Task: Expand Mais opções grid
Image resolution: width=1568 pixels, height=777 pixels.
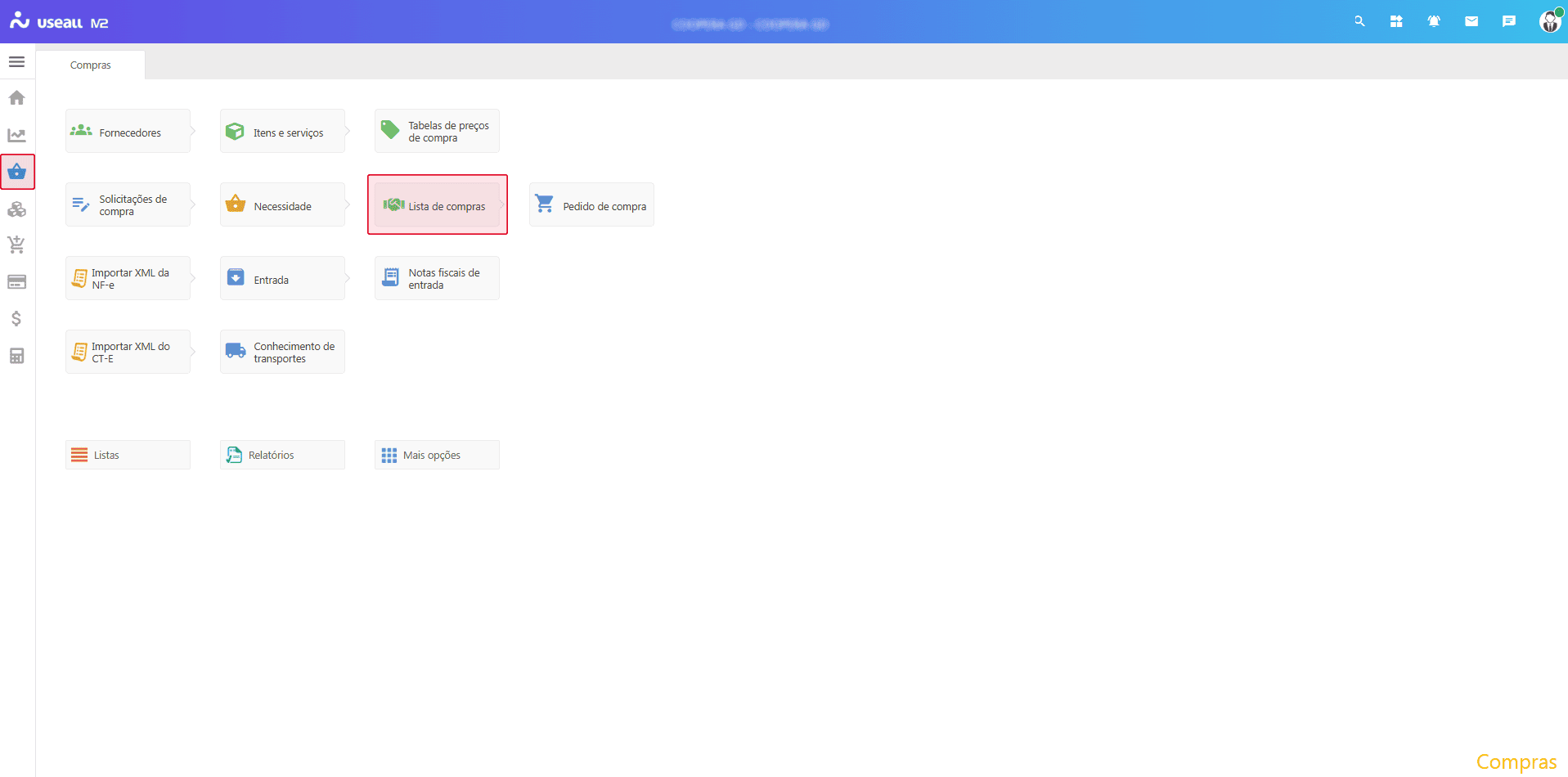Action: pyautogui.click(x=437, y=455)
